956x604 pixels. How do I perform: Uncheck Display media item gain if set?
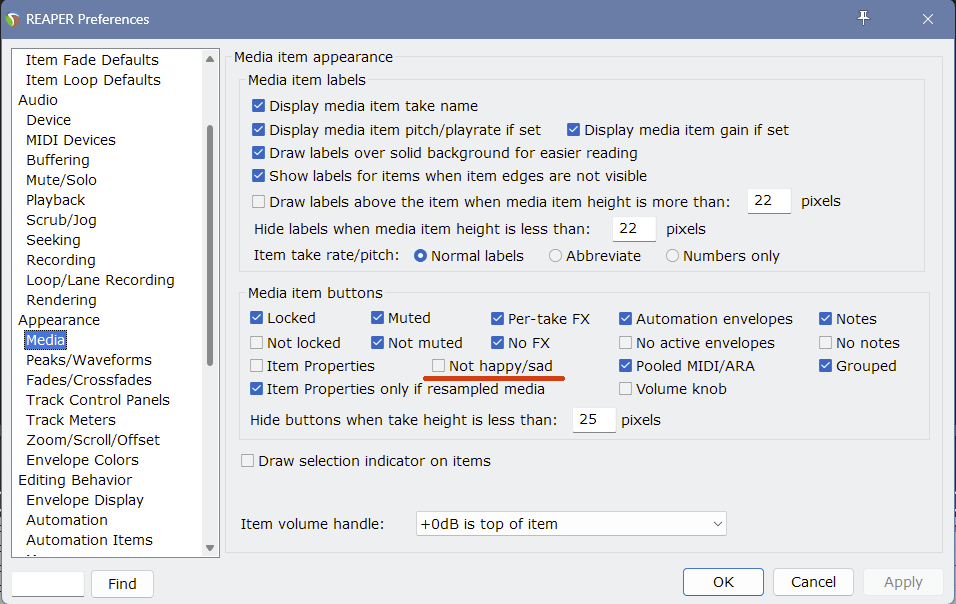[x=573, y=130]
